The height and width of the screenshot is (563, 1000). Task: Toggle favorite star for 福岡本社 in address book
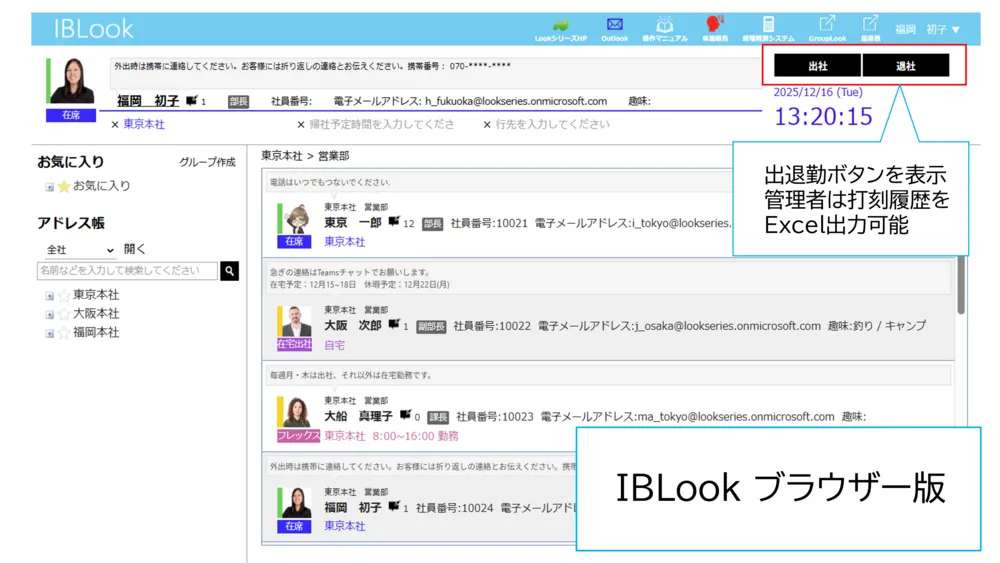(x=64, y=333)
